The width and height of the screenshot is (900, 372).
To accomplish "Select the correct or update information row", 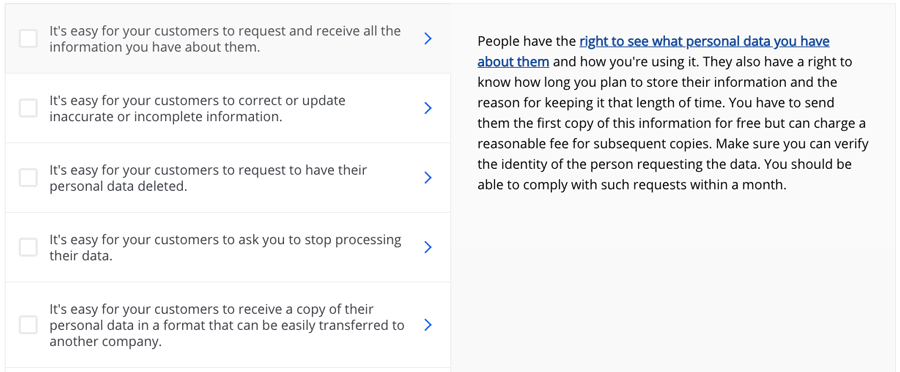I will 228,108.
